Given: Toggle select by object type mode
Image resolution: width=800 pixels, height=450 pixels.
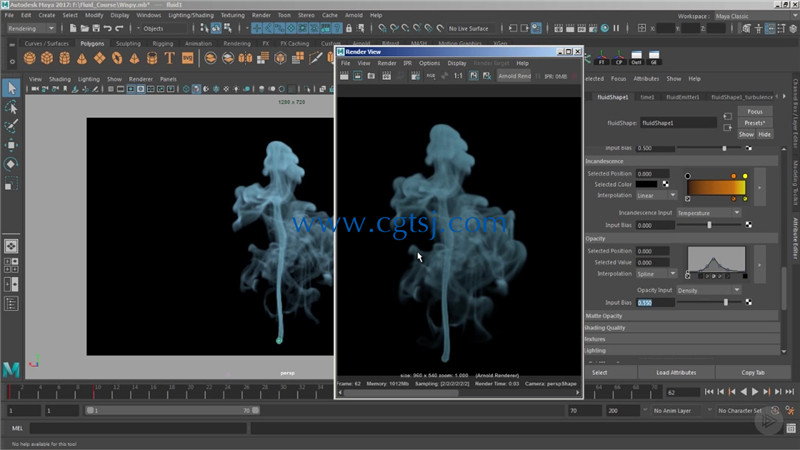Looking at the screenshot, I should coord(216,29).
